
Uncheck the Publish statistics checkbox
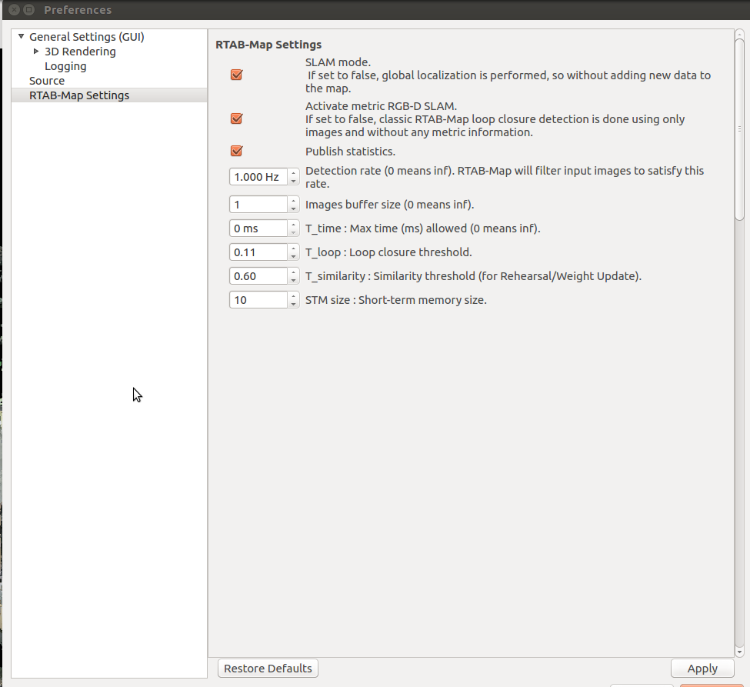pyautogui.click(x=237, y=151)
